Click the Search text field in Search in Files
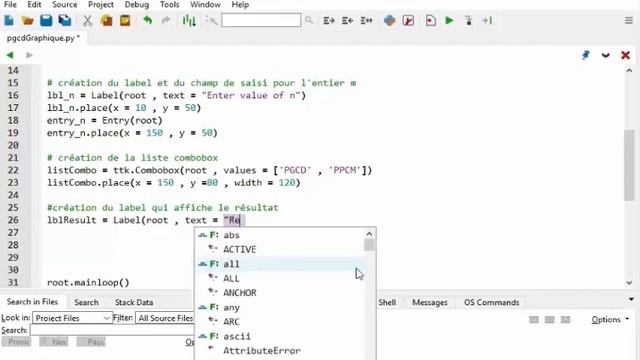The width and height of the screenshot is (640, 360). (112, 330)
